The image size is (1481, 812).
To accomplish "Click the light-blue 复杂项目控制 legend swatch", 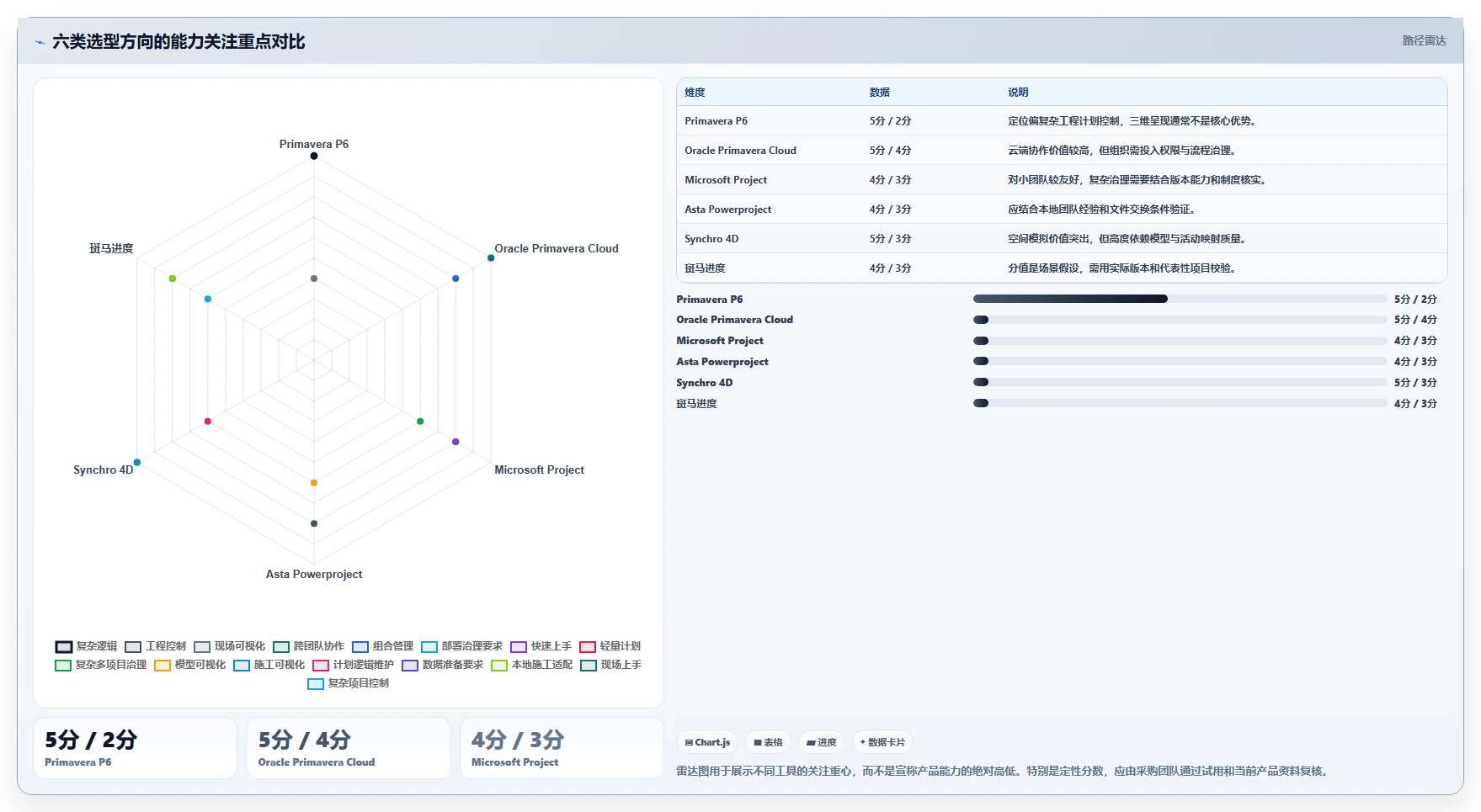I will click(x=316, y=683).
